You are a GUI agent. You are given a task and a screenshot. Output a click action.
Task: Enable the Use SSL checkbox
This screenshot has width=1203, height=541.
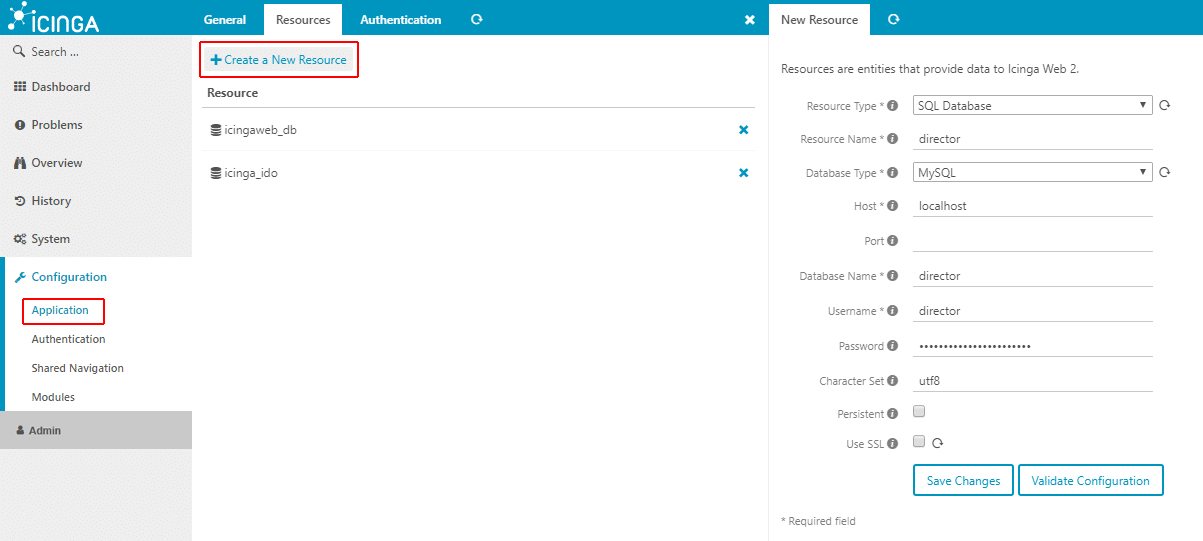pyautogui.click(x=919, y=442)
